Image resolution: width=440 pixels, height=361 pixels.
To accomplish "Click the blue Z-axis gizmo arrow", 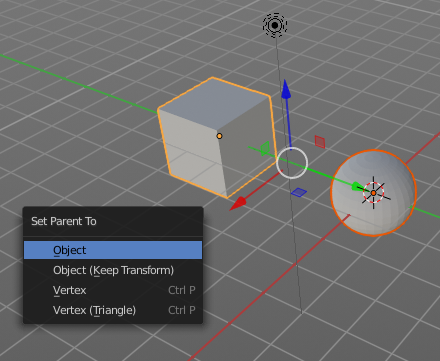I will coord(286,89).
